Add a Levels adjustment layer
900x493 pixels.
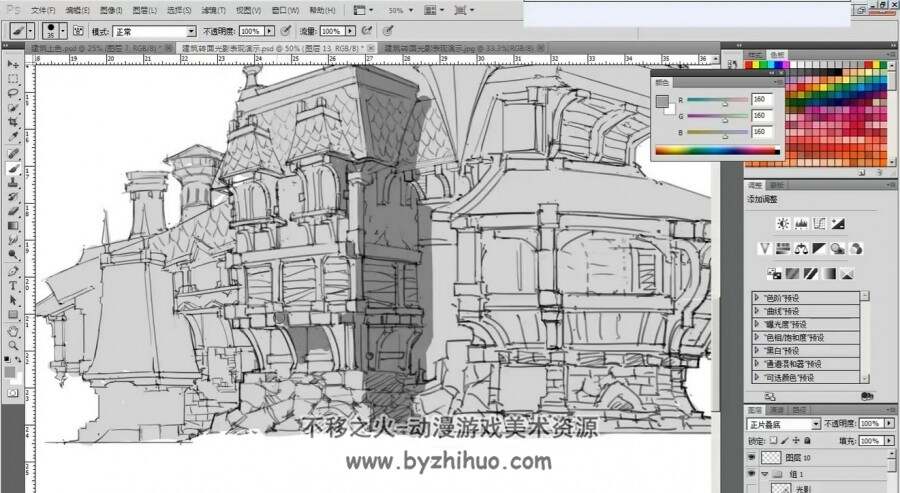(801, 224)
